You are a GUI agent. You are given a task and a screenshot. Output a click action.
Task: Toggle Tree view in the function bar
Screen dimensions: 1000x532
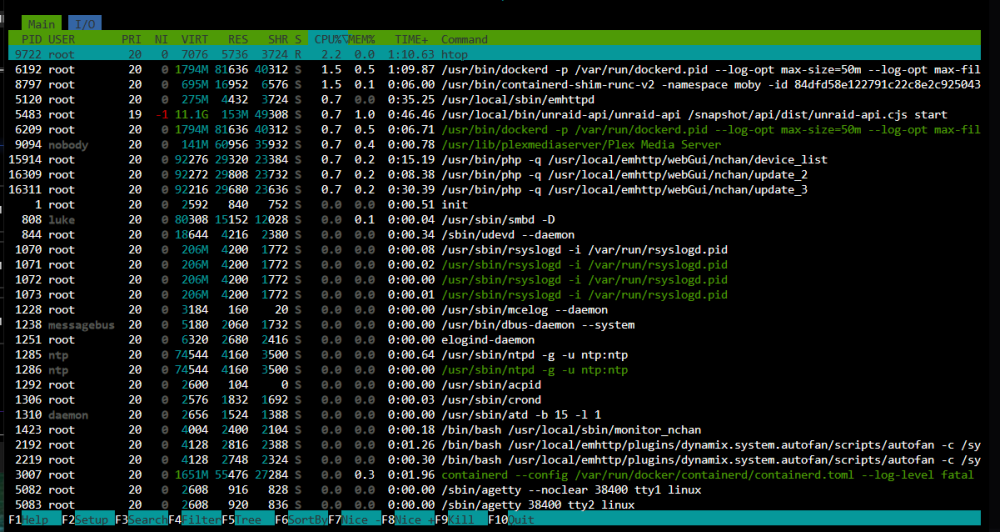247,520
